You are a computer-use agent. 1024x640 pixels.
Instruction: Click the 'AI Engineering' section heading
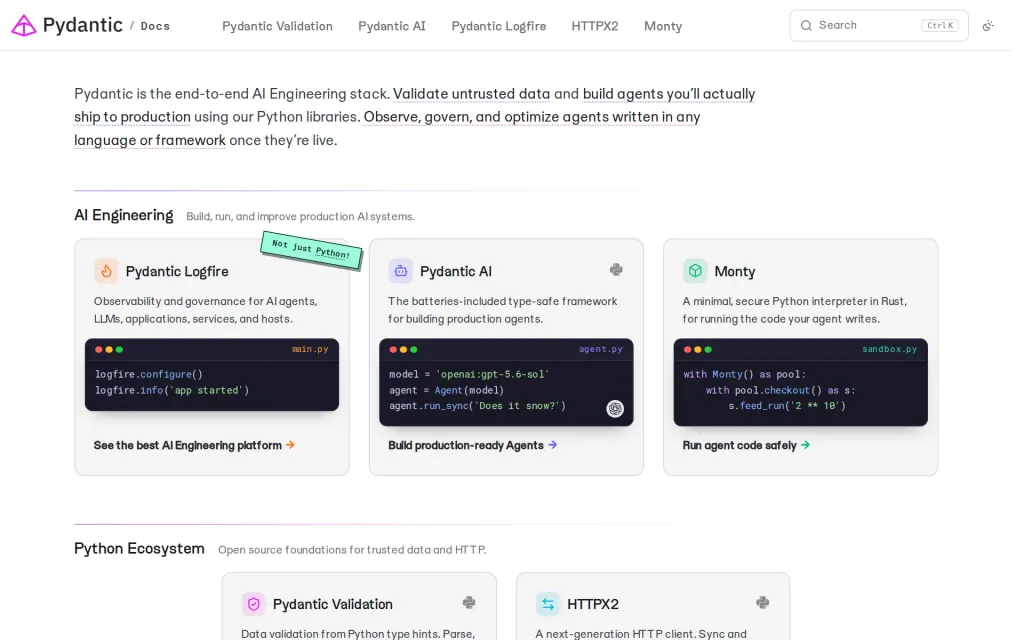123,216
